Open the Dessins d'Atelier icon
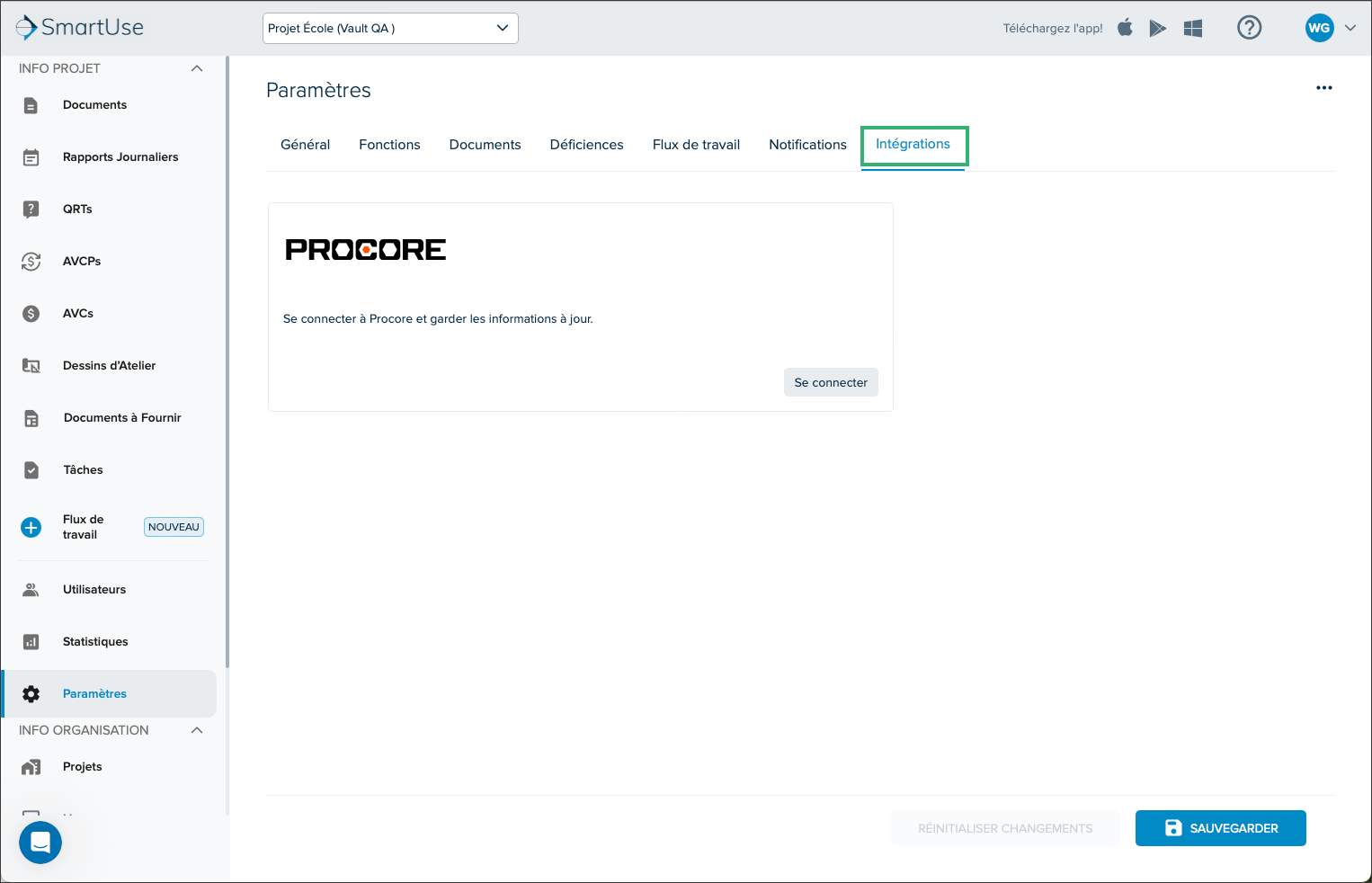Viewport: 1372px width, 883px height. 31,366
